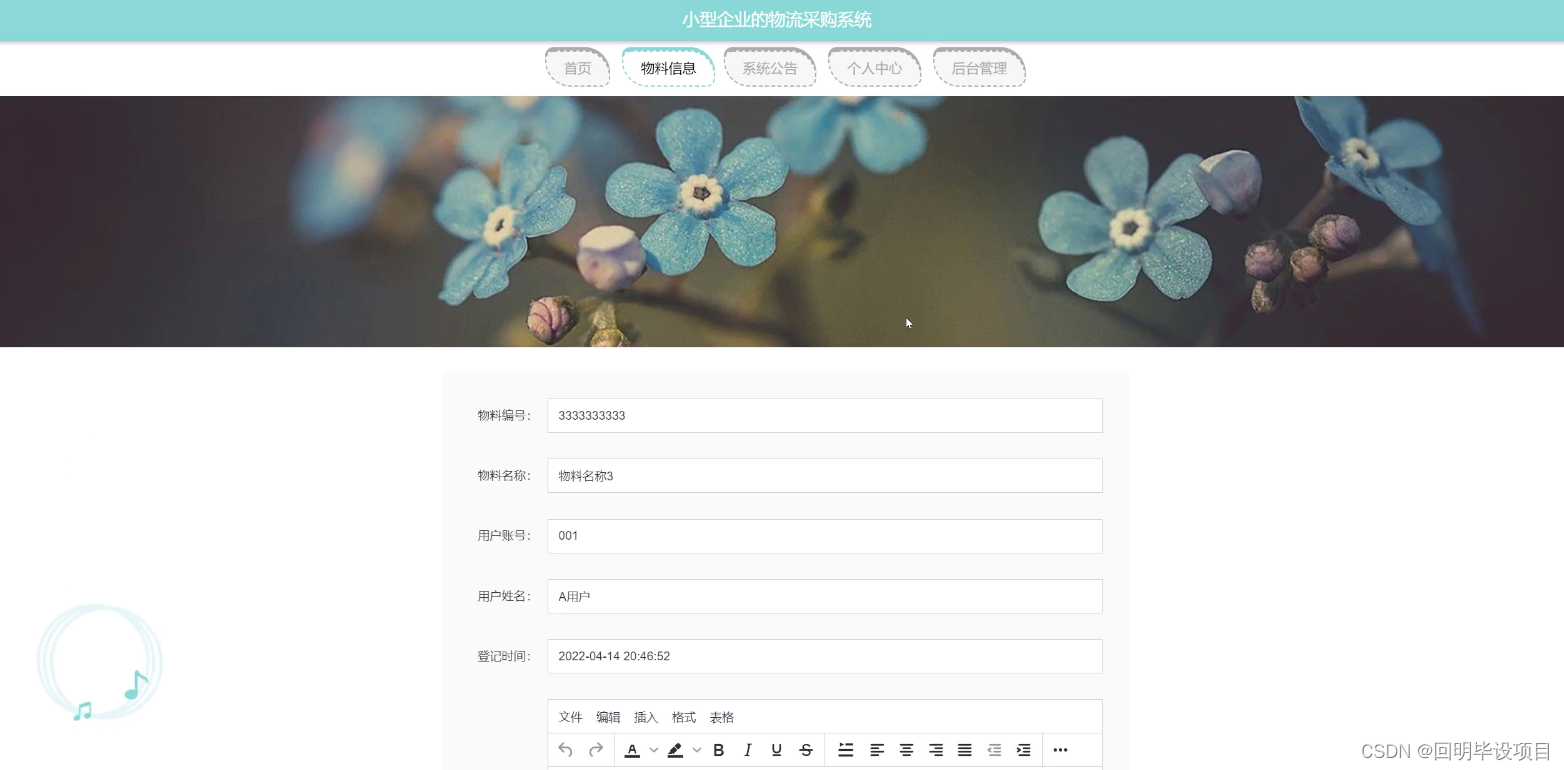Select justify alignment in the editor toolbar
Viewport: 1564px width, 770px height.
[x=963, y=750]
